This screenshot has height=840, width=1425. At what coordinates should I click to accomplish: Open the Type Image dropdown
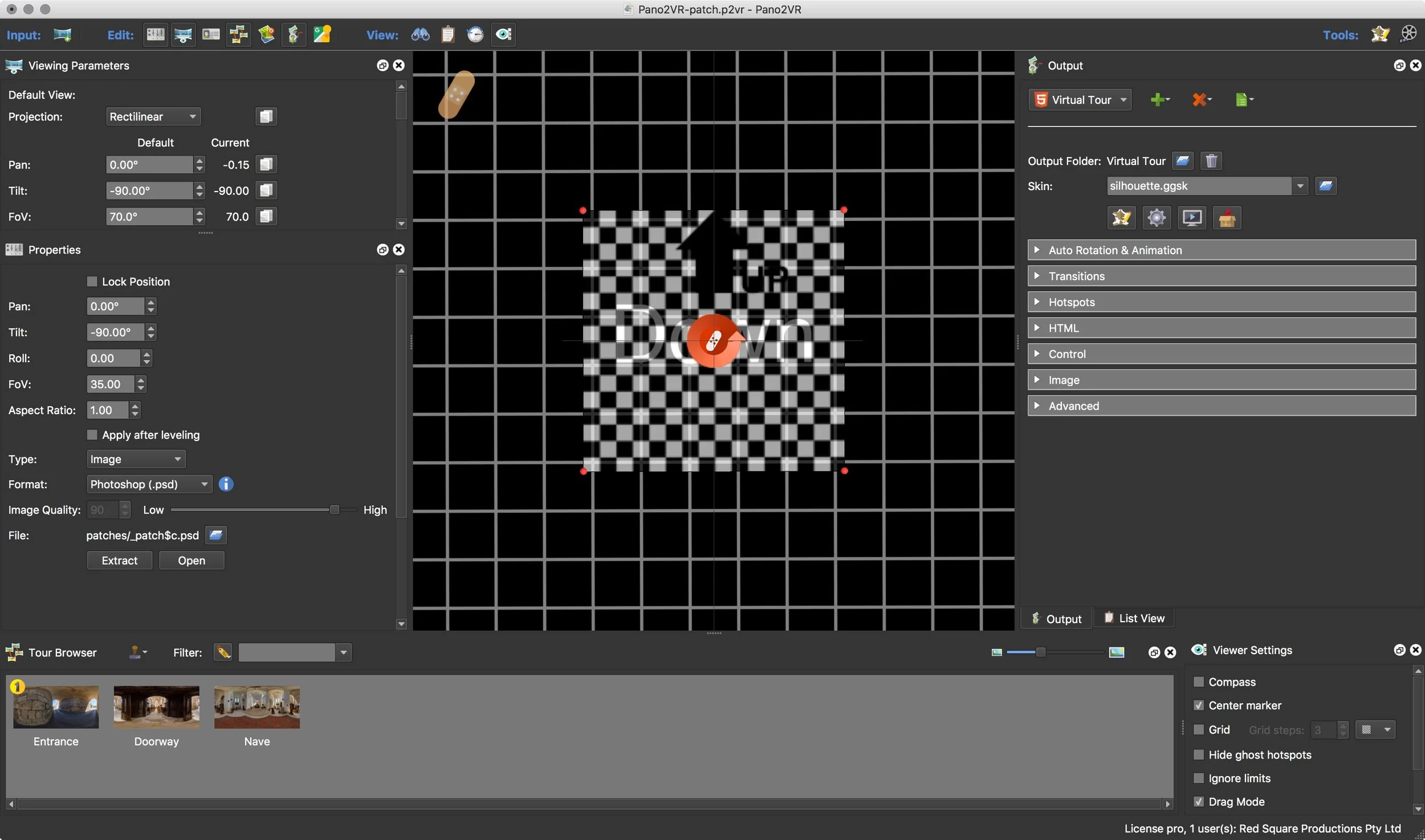[x=136, y=459]
